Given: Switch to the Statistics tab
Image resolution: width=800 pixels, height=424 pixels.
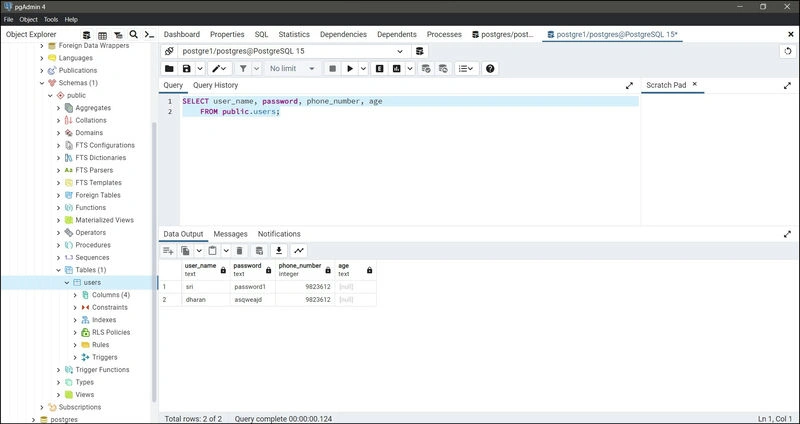Looking at the screenshot, I should click(x=294, y=34).
